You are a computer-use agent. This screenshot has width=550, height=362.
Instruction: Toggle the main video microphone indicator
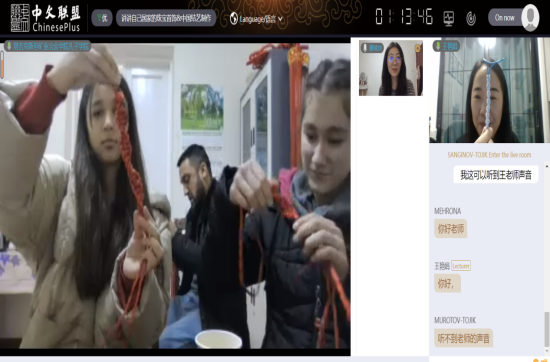9,46
